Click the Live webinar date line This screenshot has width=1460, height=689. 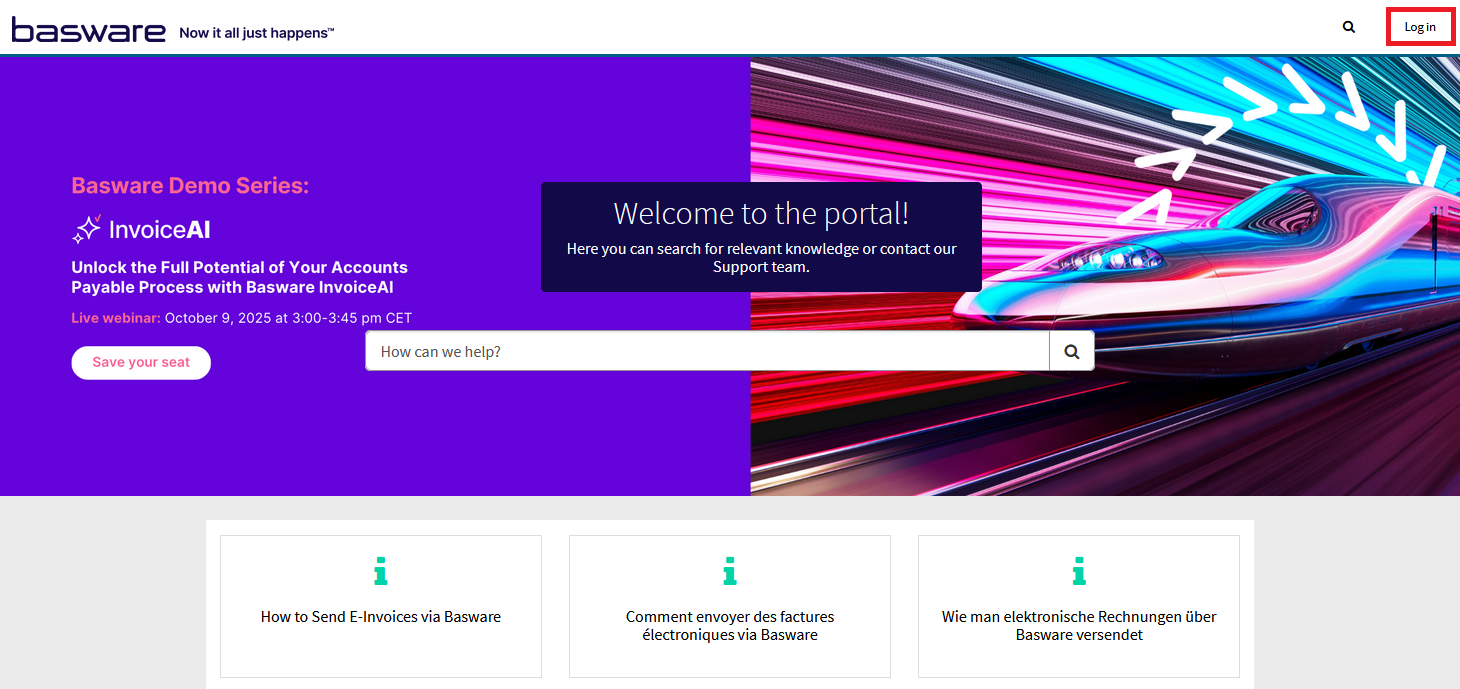click(241, 318)
